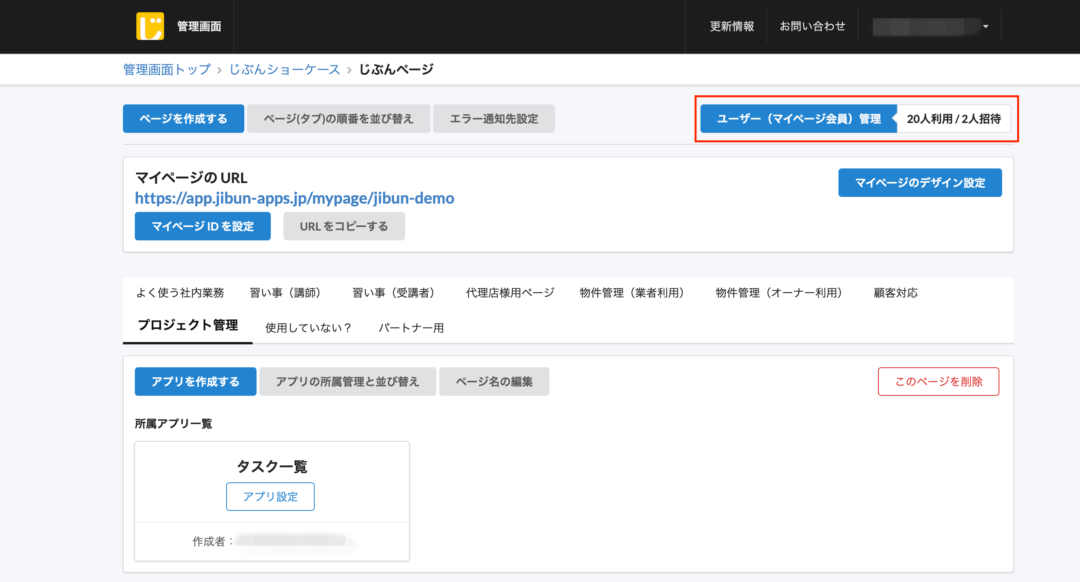Viewport: 1080px width, 582px height.
Task: Click the yellow Jibun logo icon
Action: [x=150, y=26]
